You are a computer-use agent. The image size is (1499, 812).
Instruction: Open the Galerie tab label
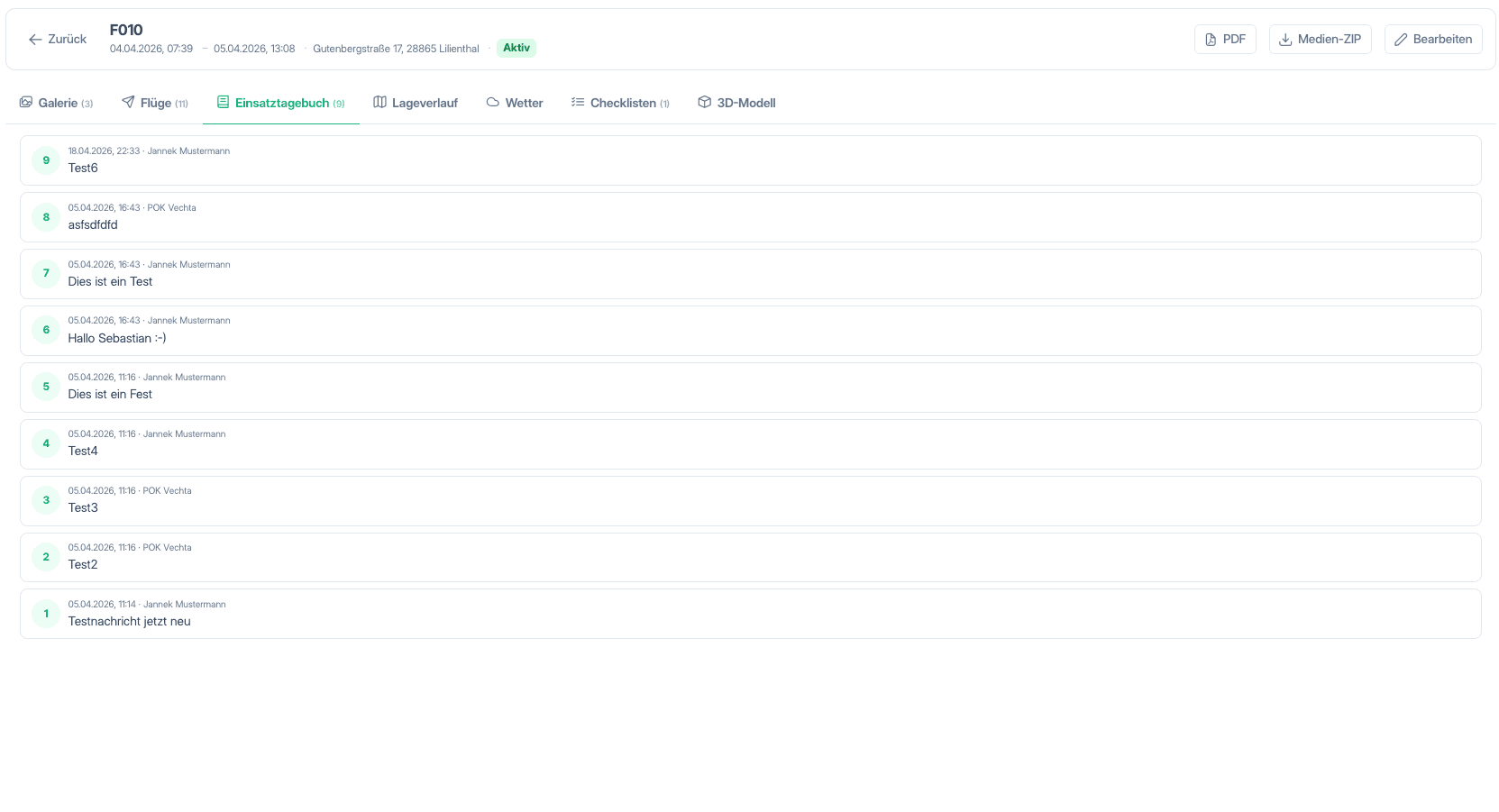[58, 104]
